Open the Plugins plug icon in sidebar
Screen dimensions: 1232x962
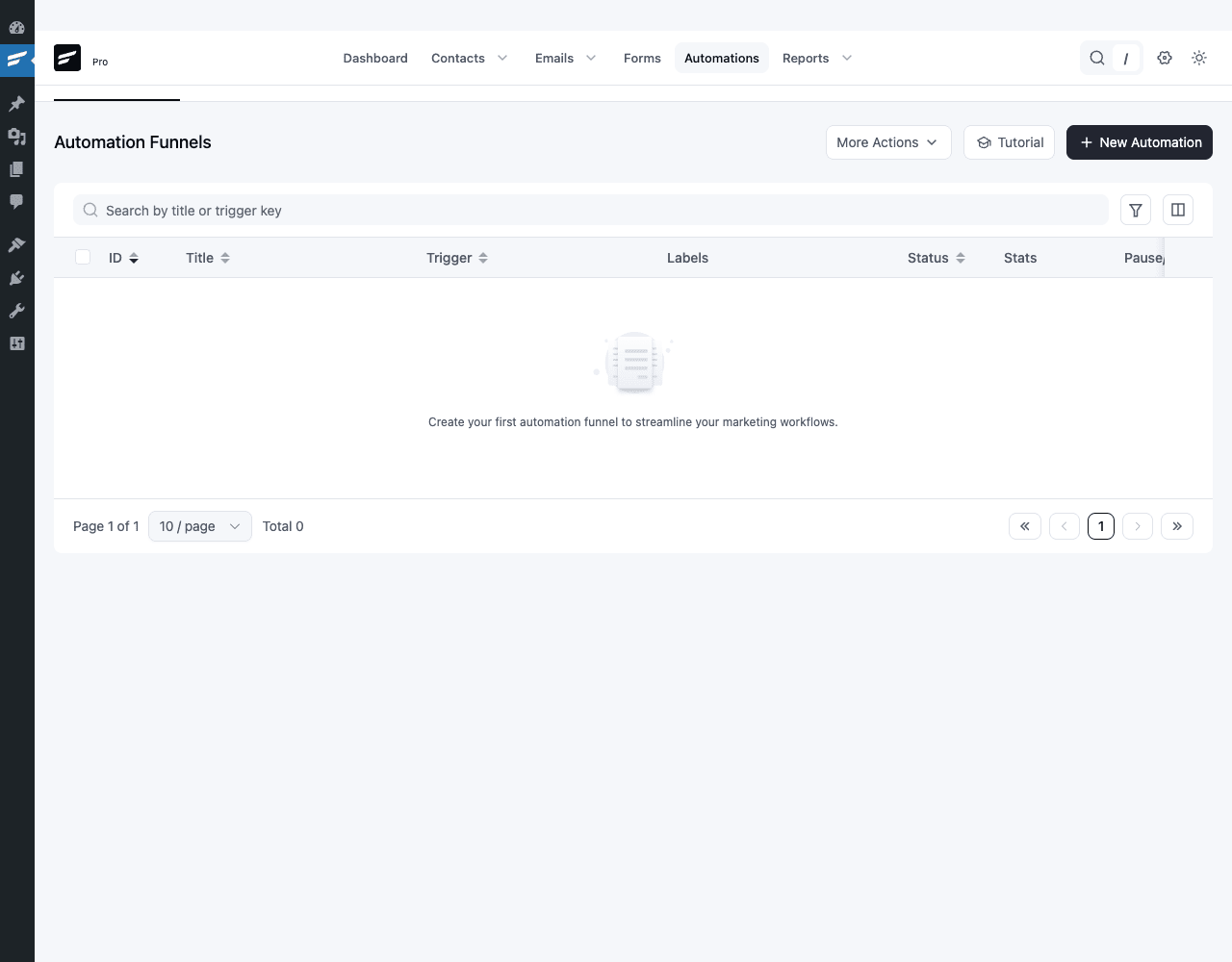(16, 278)
